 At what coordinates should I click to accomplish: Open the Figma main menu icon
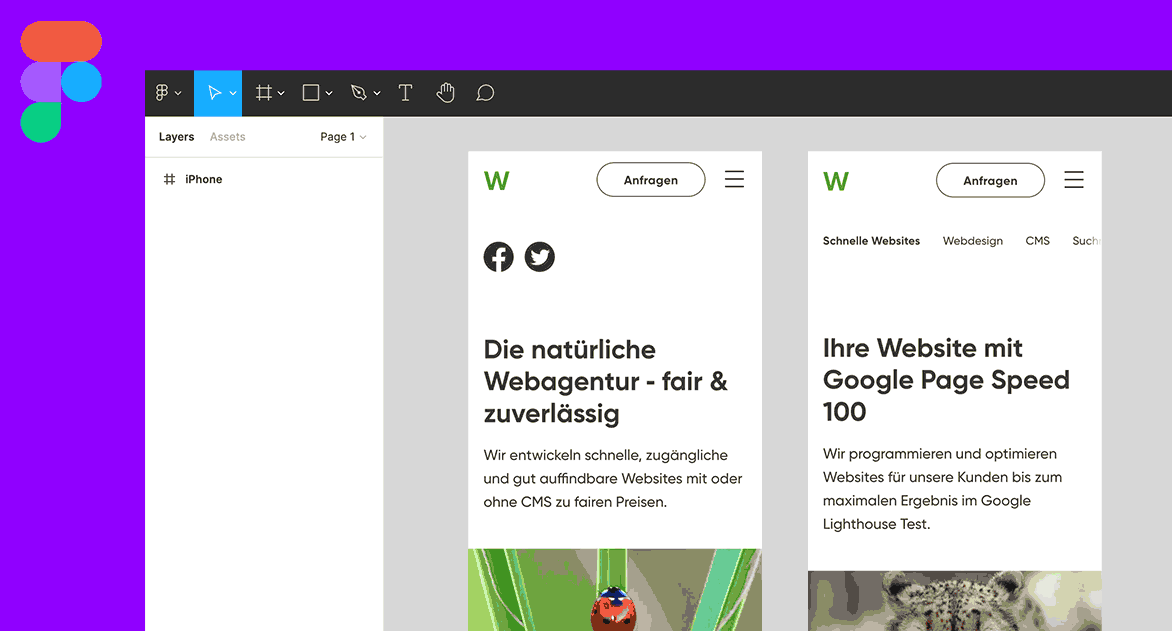161,93
